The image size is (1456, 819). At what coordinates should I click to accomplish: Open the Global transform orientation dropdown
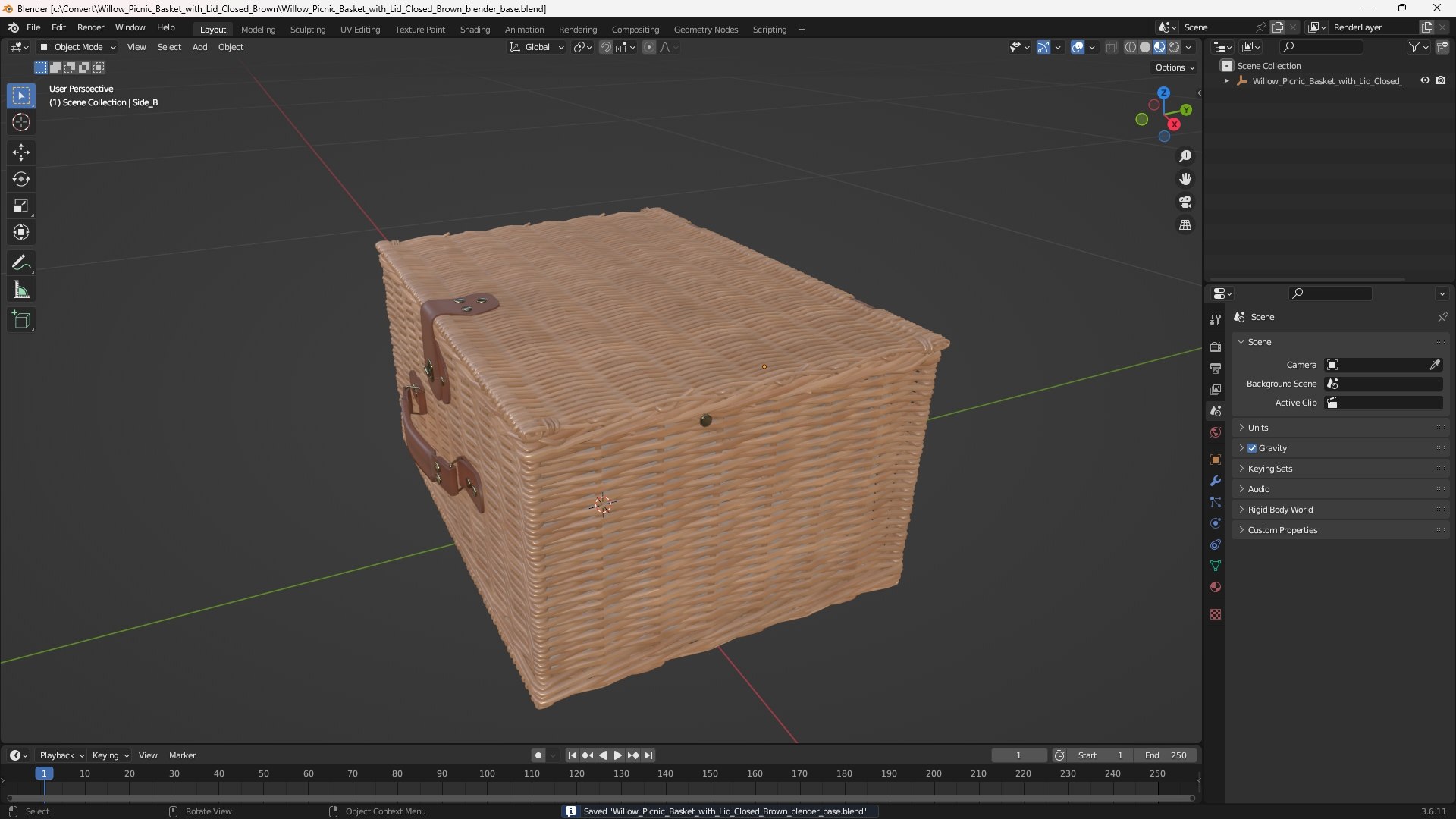(x=536, y=47)
